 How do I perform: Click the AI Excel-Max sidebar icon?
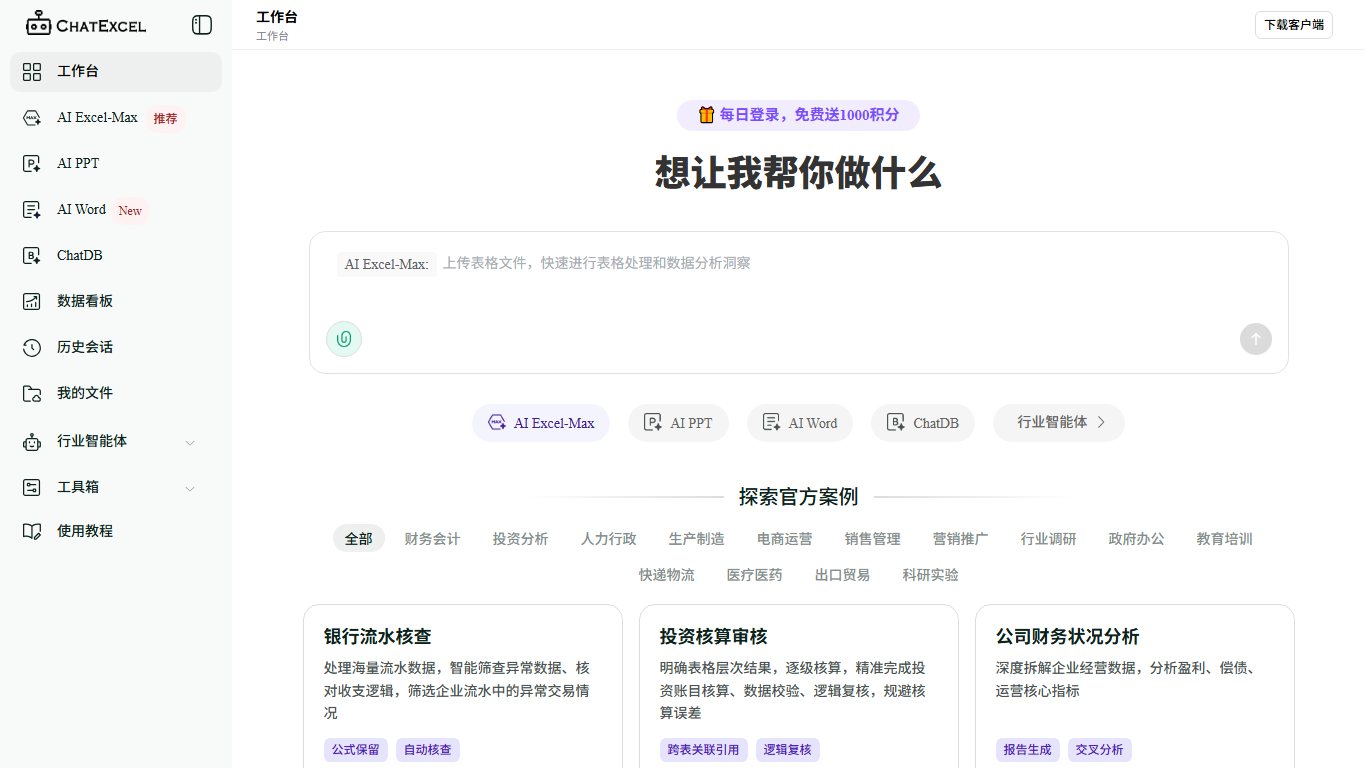(32, 118)
